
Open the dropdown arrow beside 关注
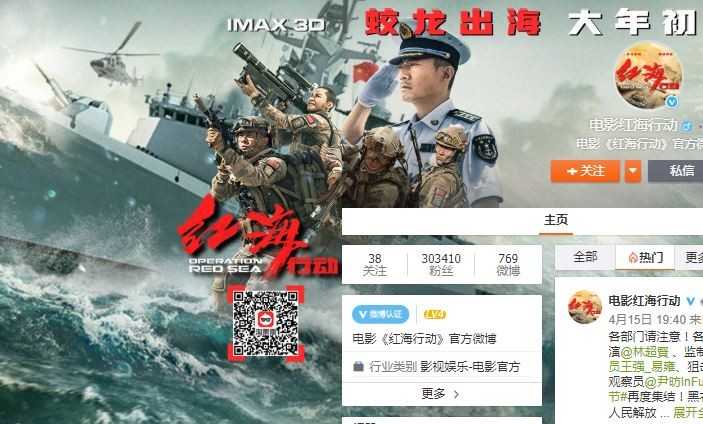click(633, 171)
